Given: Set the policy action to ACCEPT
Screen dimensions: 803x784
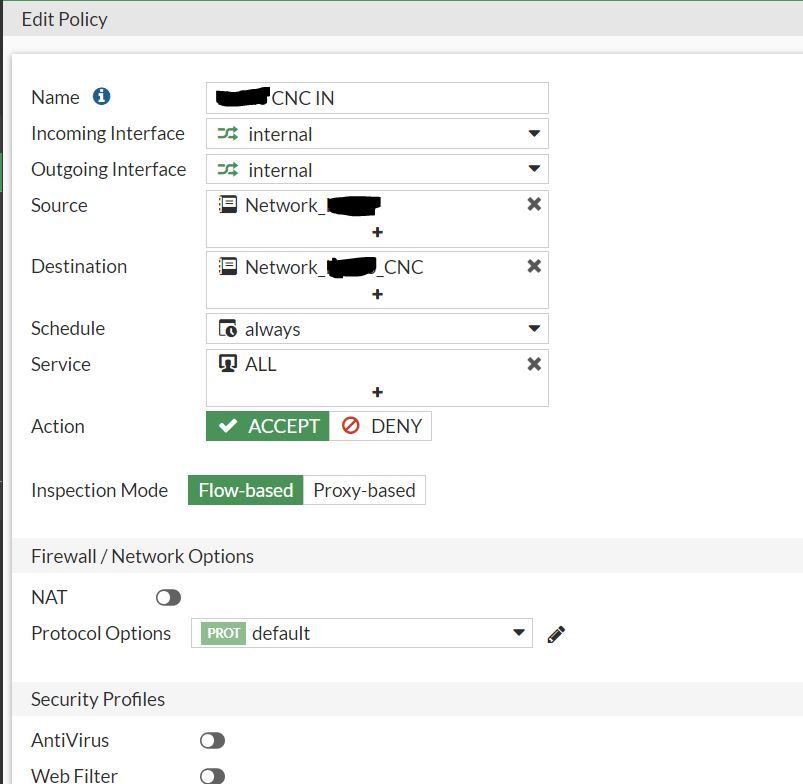Looking at the screenshot, I should pyautogui.click(x=268, y=426).
